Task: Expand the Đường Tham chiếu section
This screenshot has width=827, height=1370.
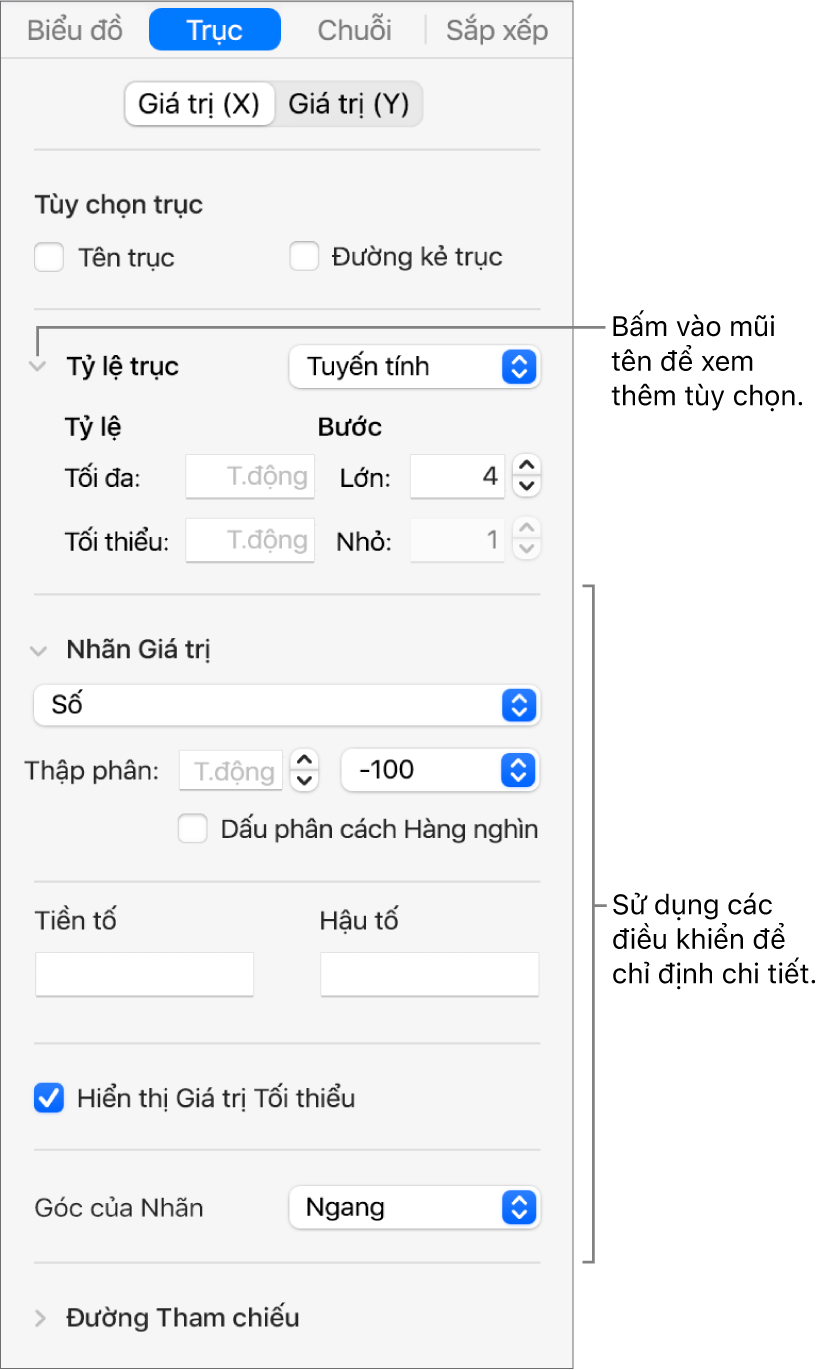Action: click(40, 1318)
